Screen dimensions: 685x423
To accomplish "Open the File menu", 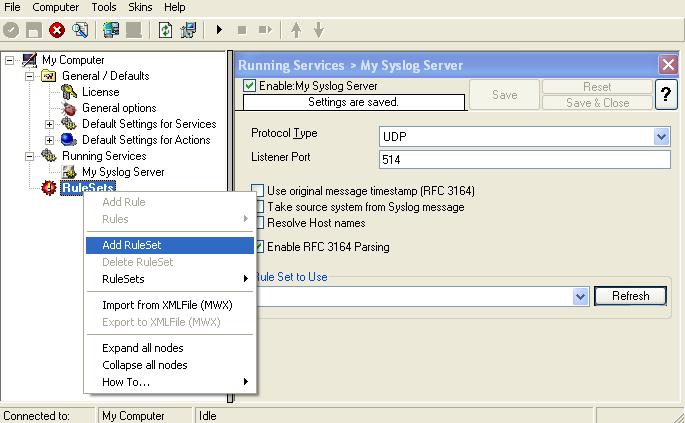I will click(x=12, y=7).
